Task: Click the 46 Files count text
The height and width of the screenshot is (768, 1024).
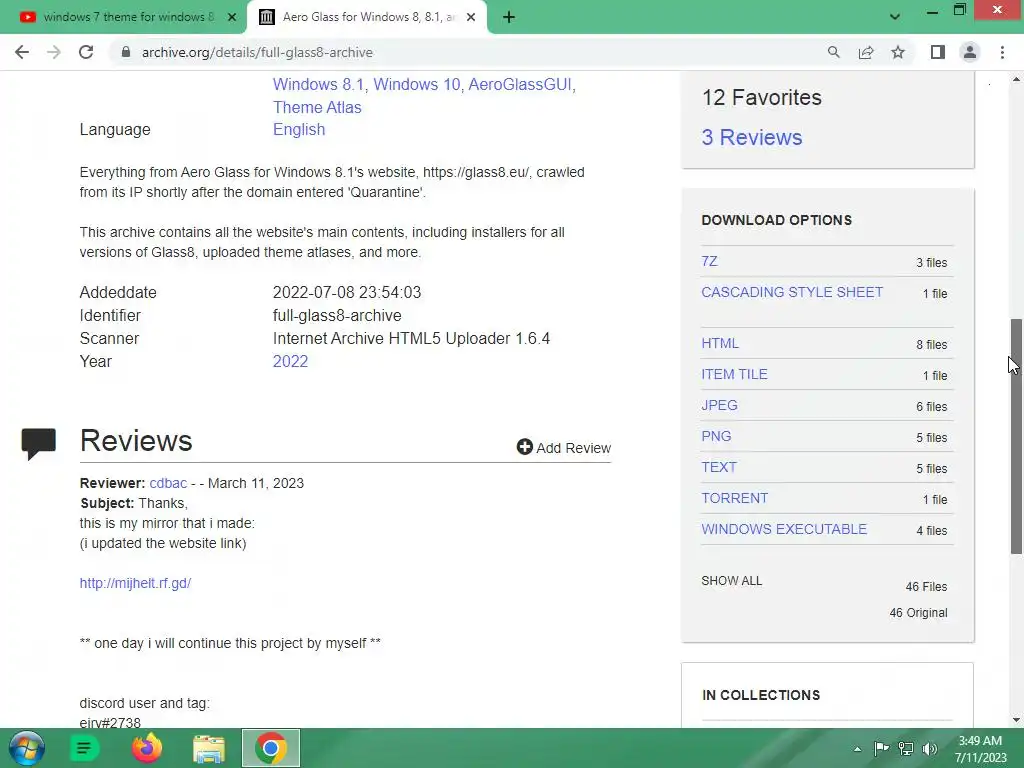Action: click(x=926, y=586)
